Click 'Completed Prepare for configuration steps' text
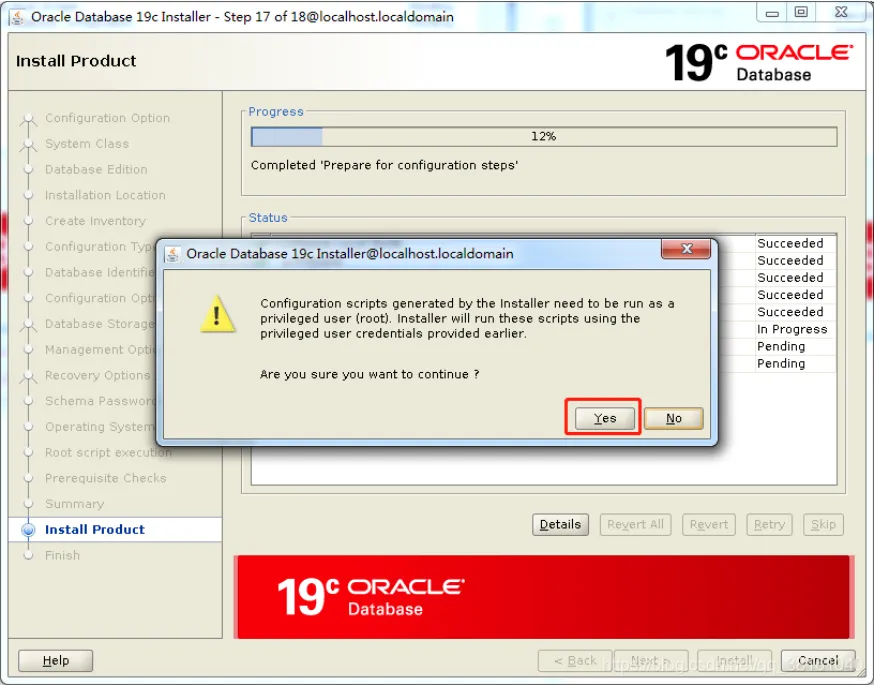 (385, 166)
